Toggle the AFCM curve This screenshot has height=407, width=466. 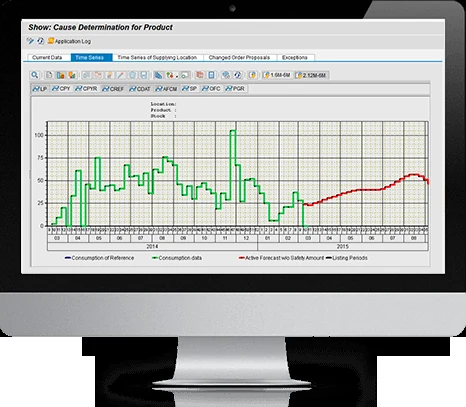coord(166,89)
